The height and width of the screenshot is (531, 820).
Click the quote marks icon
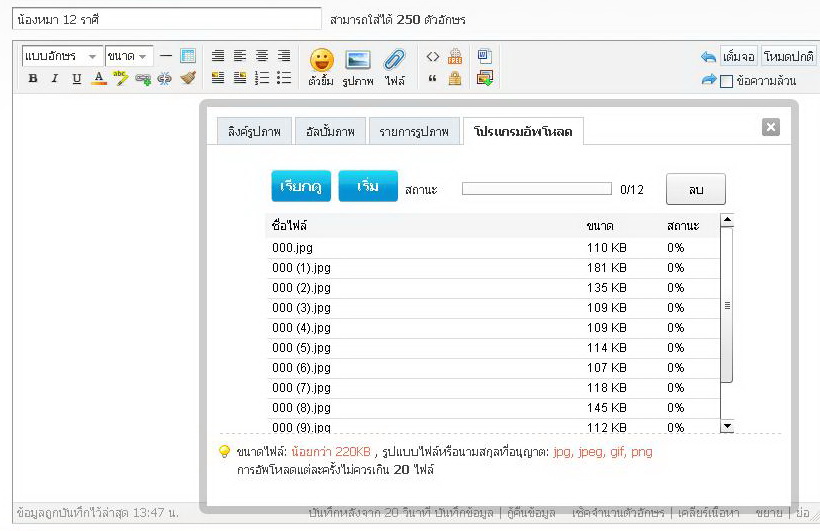[x=432, y=79]
